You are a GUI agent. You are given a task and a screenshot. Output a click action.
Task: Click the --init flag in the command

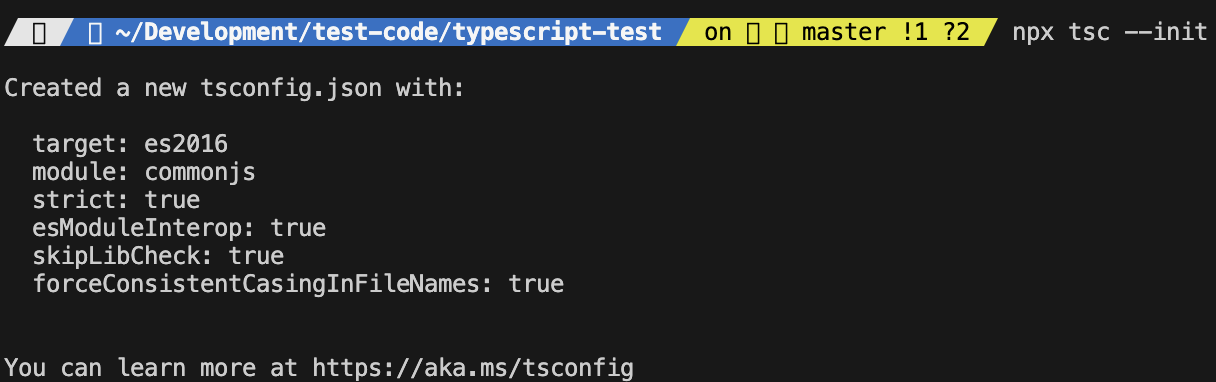click(x=1166, y=33)
